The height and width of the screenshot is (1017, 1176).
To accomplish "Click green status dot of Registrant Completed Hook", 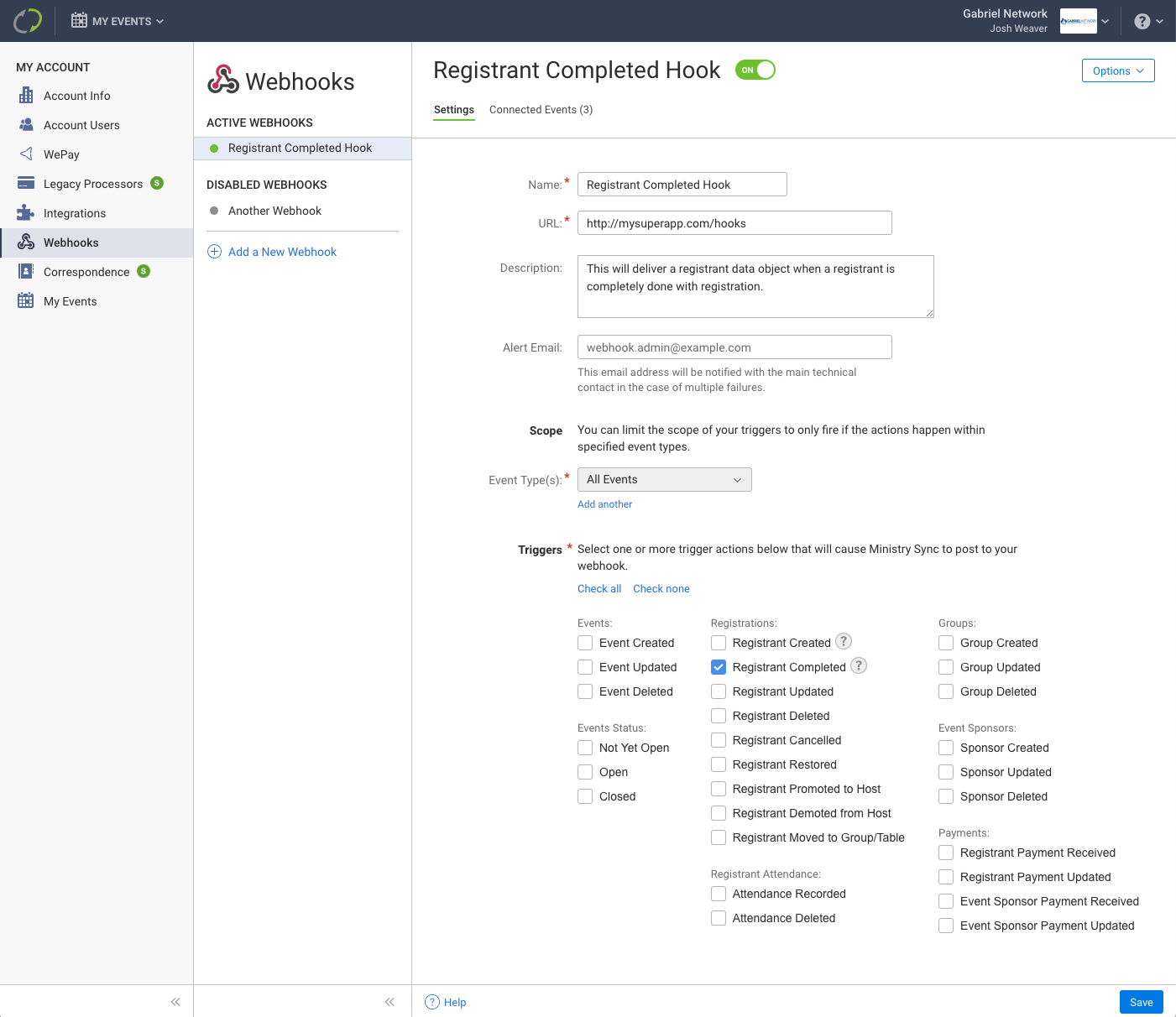I will [214, 149].
